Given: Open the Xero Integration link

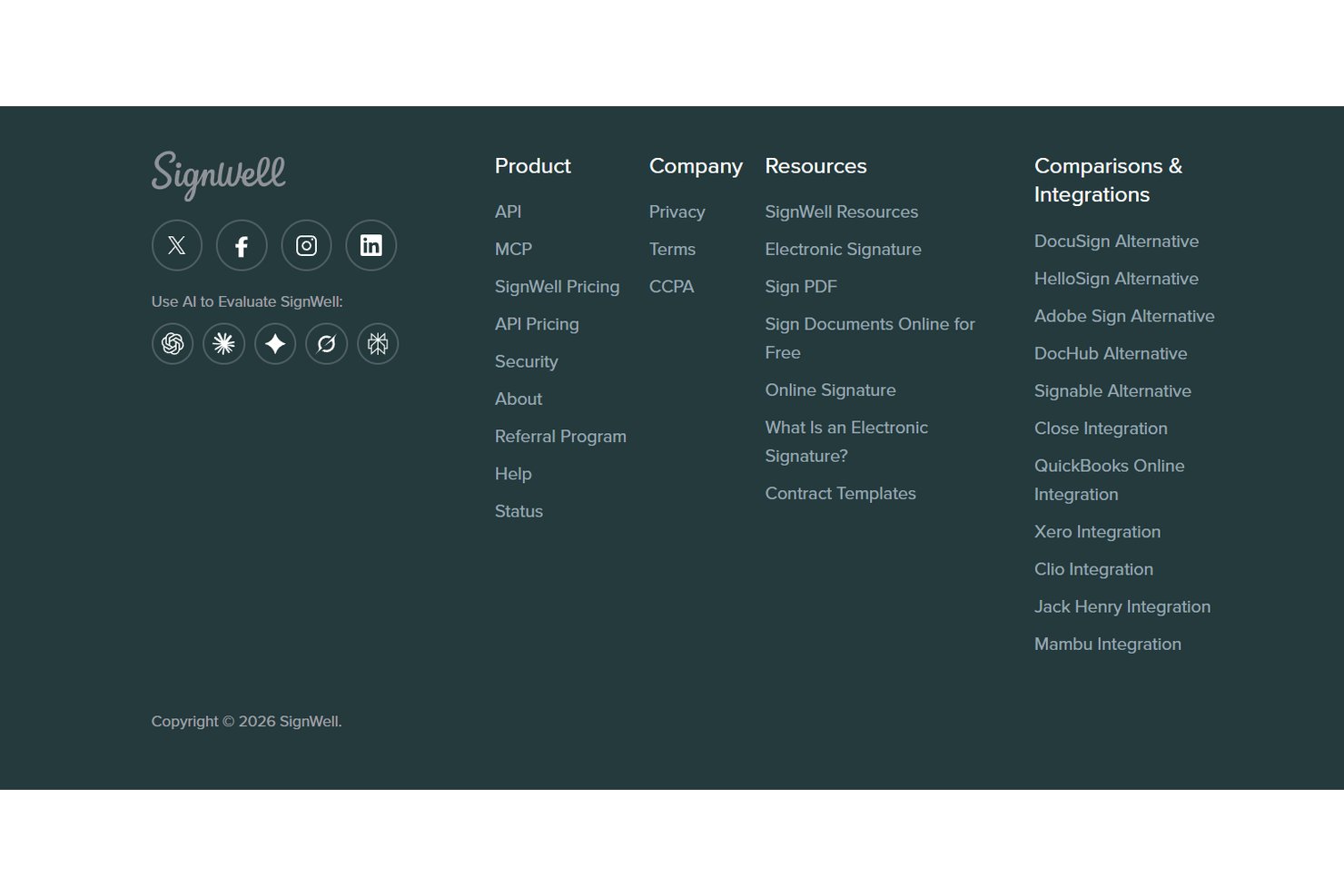Looking at the screenshot, I should coord(1098,532).
